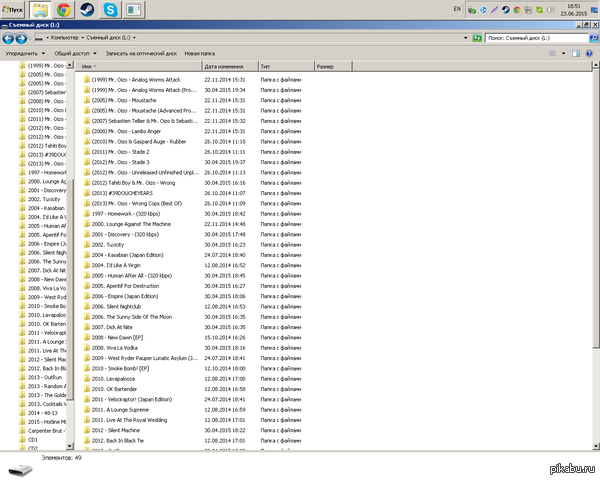Sort by the Имя column header
Image resolution: width=600 pixels, height=480 pixels.
pos(139,67)
